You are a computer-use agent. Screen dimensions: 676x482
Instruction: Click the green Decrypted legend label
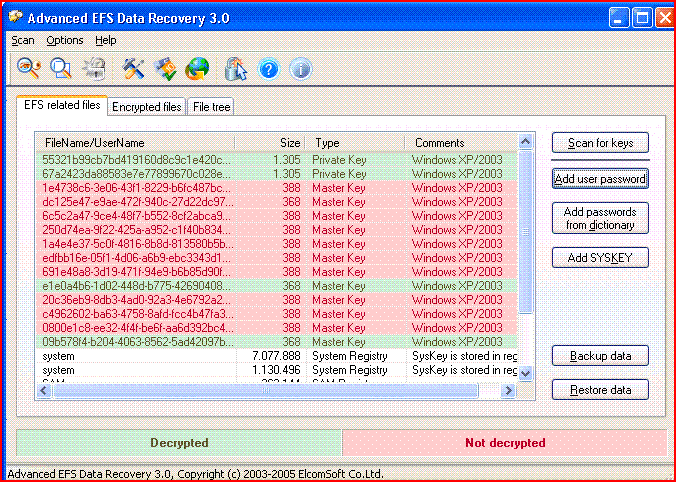(x=179, y=443)
